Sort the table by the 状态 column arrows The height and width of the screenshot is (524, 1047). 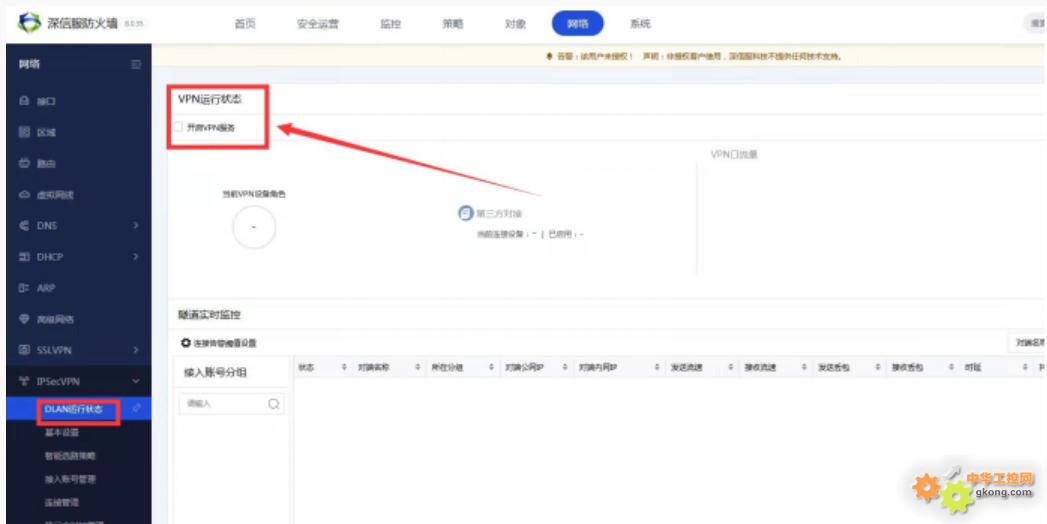tap(345, 368)
